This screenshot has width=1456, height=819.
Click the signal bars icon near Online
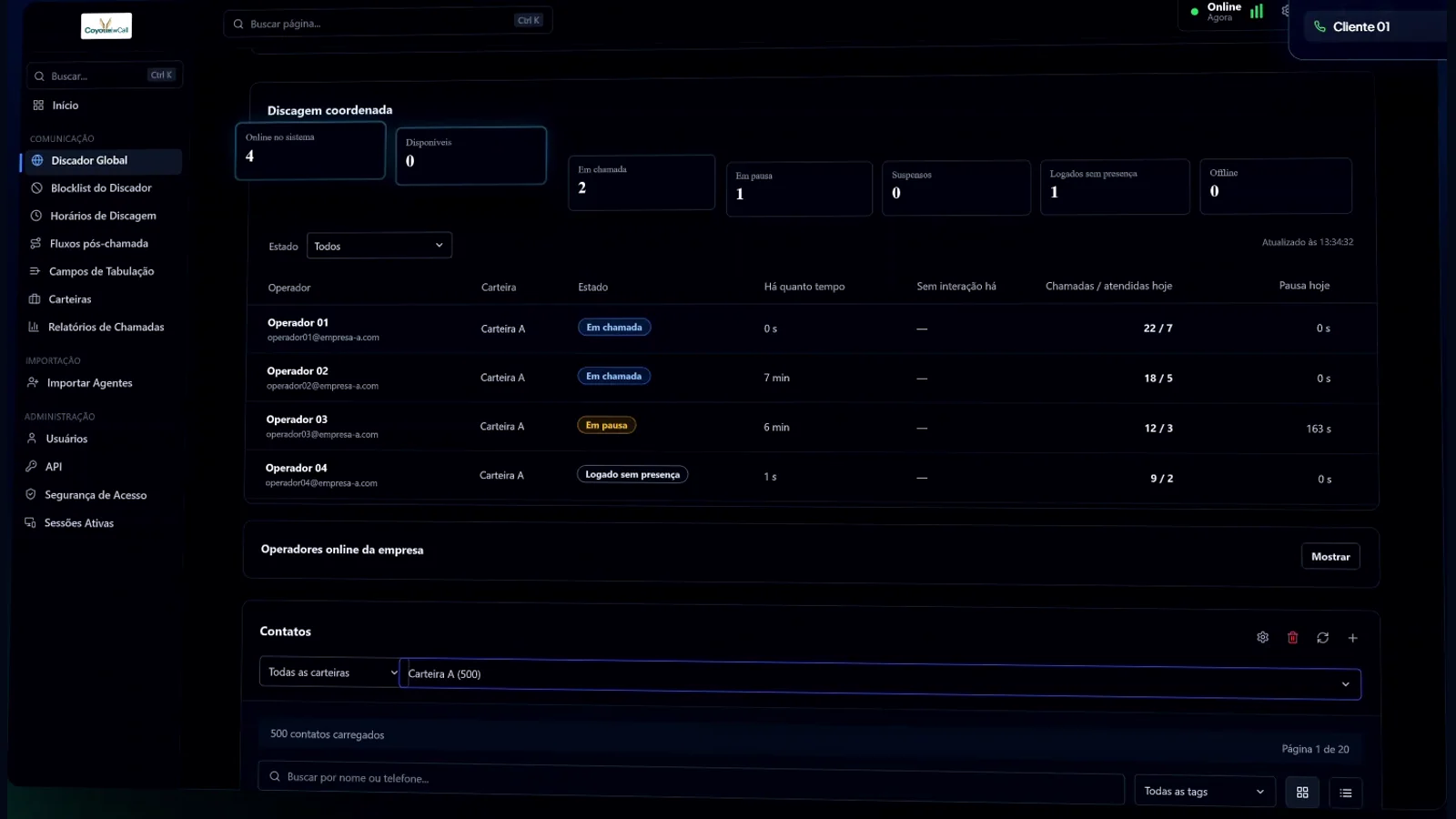(1257, 12)
